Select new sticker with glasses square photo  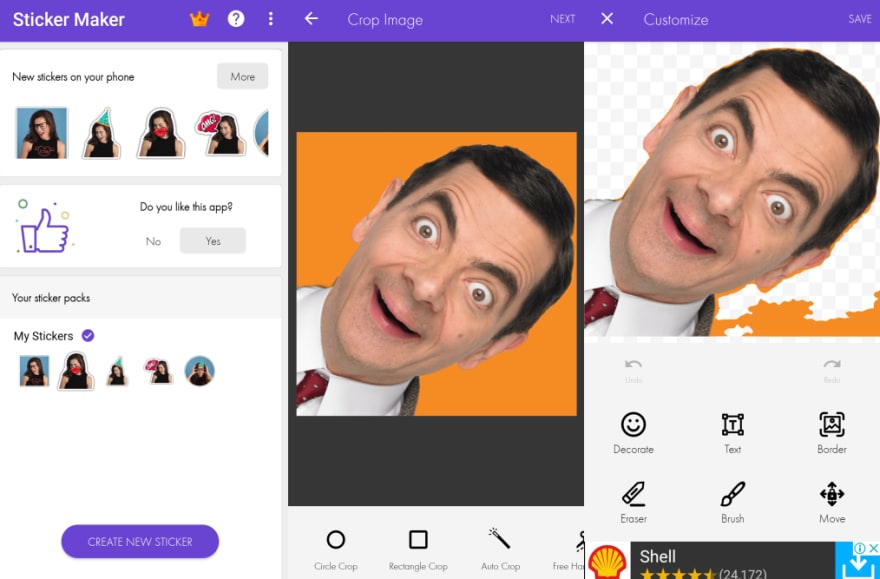click(42, 133)
